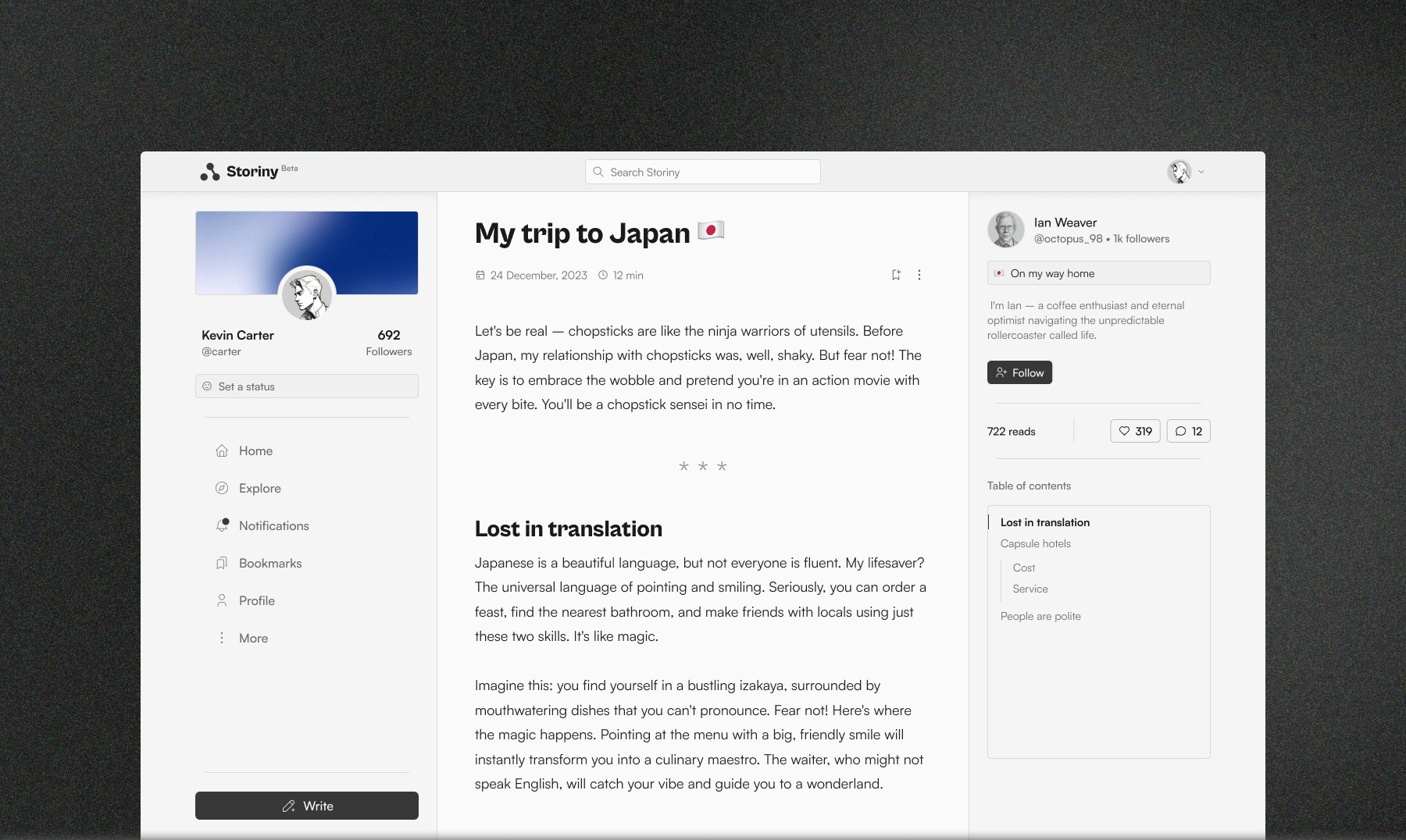Viewport: 1406px width, 840px height.
Task: Jump to Cost in table of contents
Action: [1024, 568]
